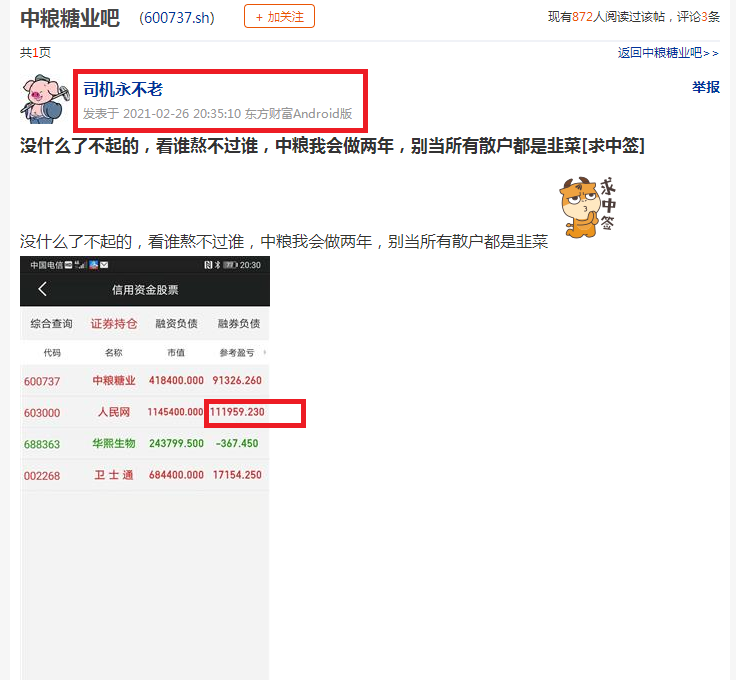Click the Bluetooth icon in phone status bar

[217, 265]
